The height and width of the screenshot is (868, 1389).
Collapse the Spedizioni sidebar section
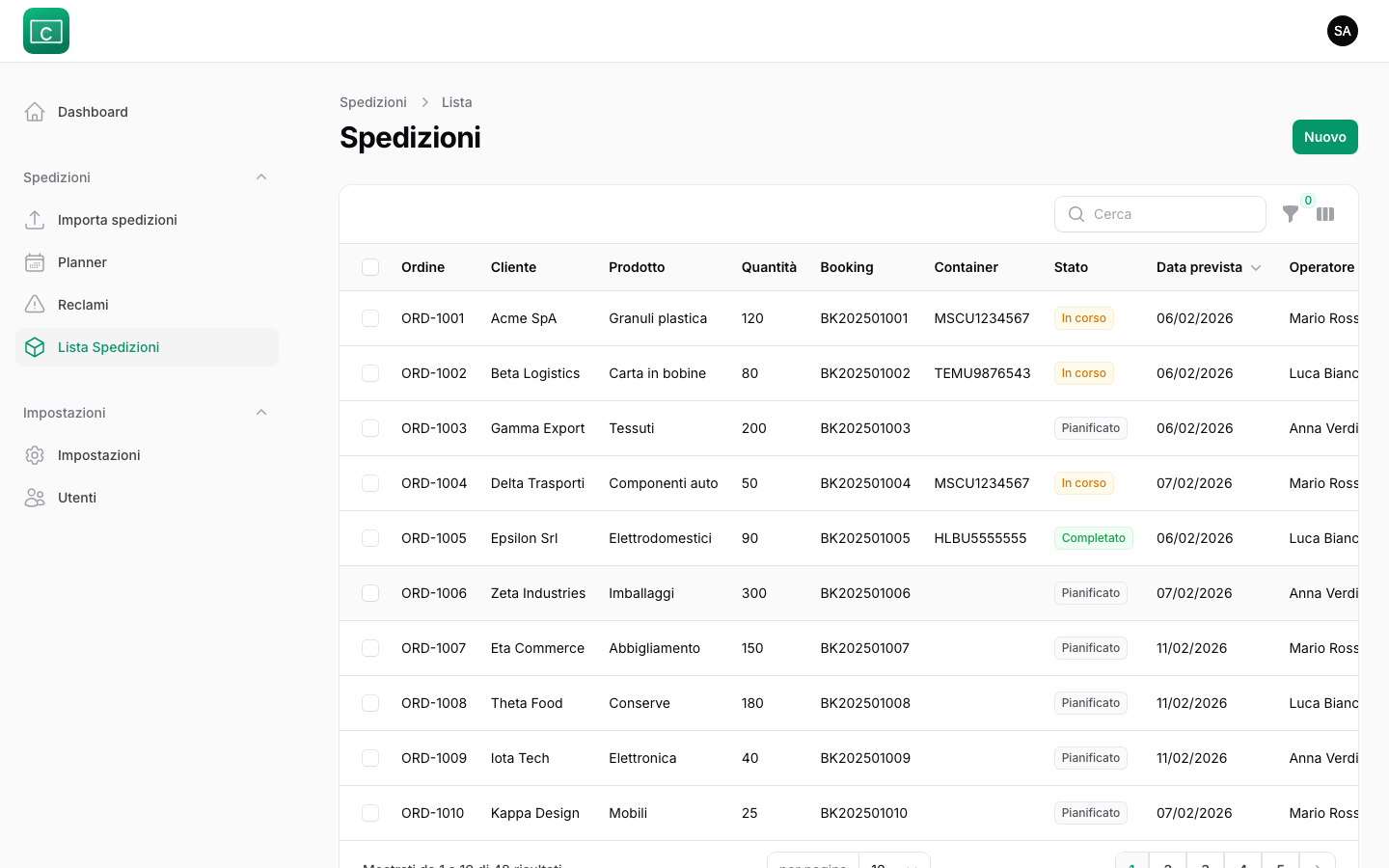coord(261,177)
